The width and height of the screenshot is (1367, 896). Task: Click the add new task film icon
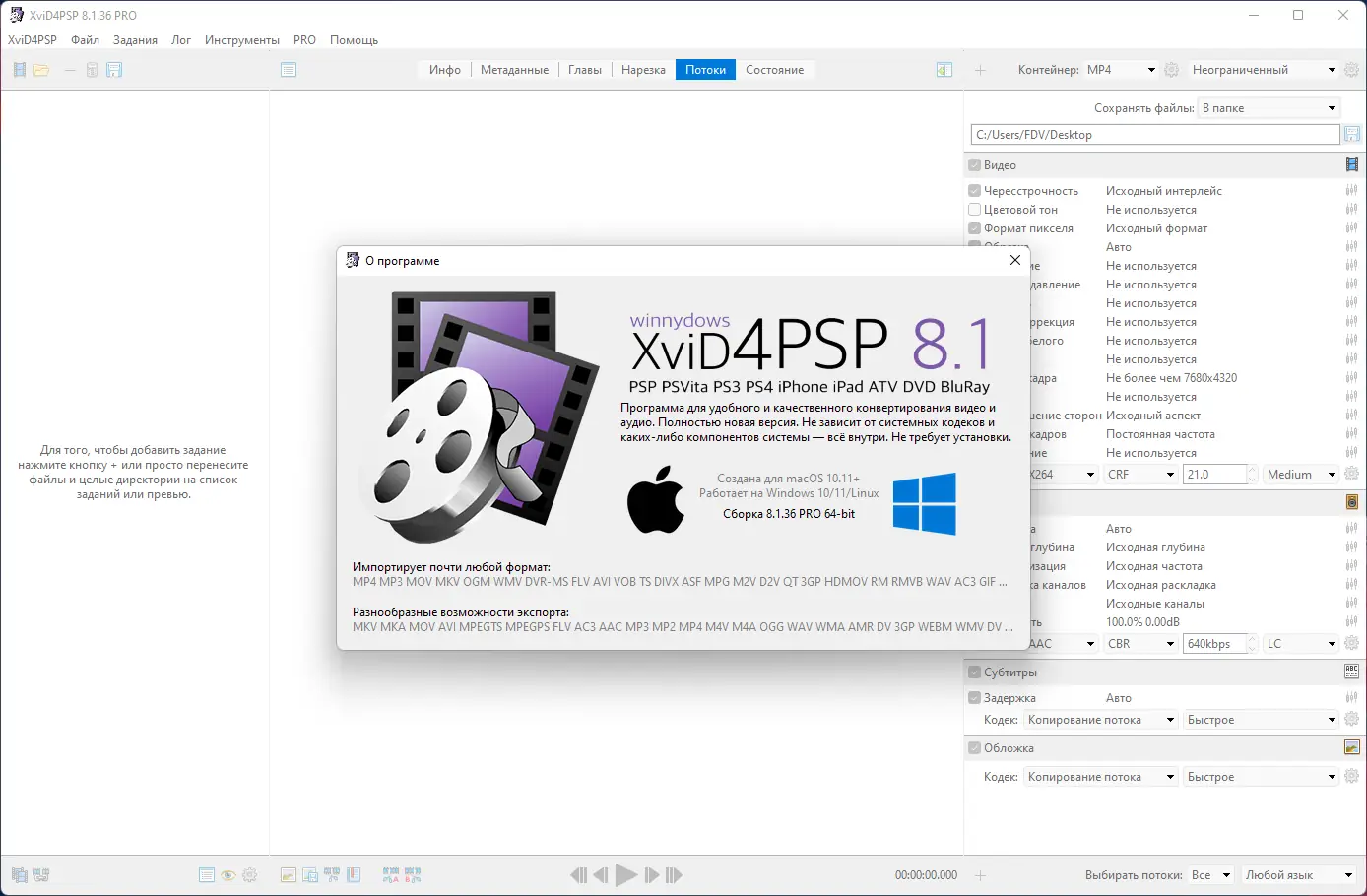[19, 69]
